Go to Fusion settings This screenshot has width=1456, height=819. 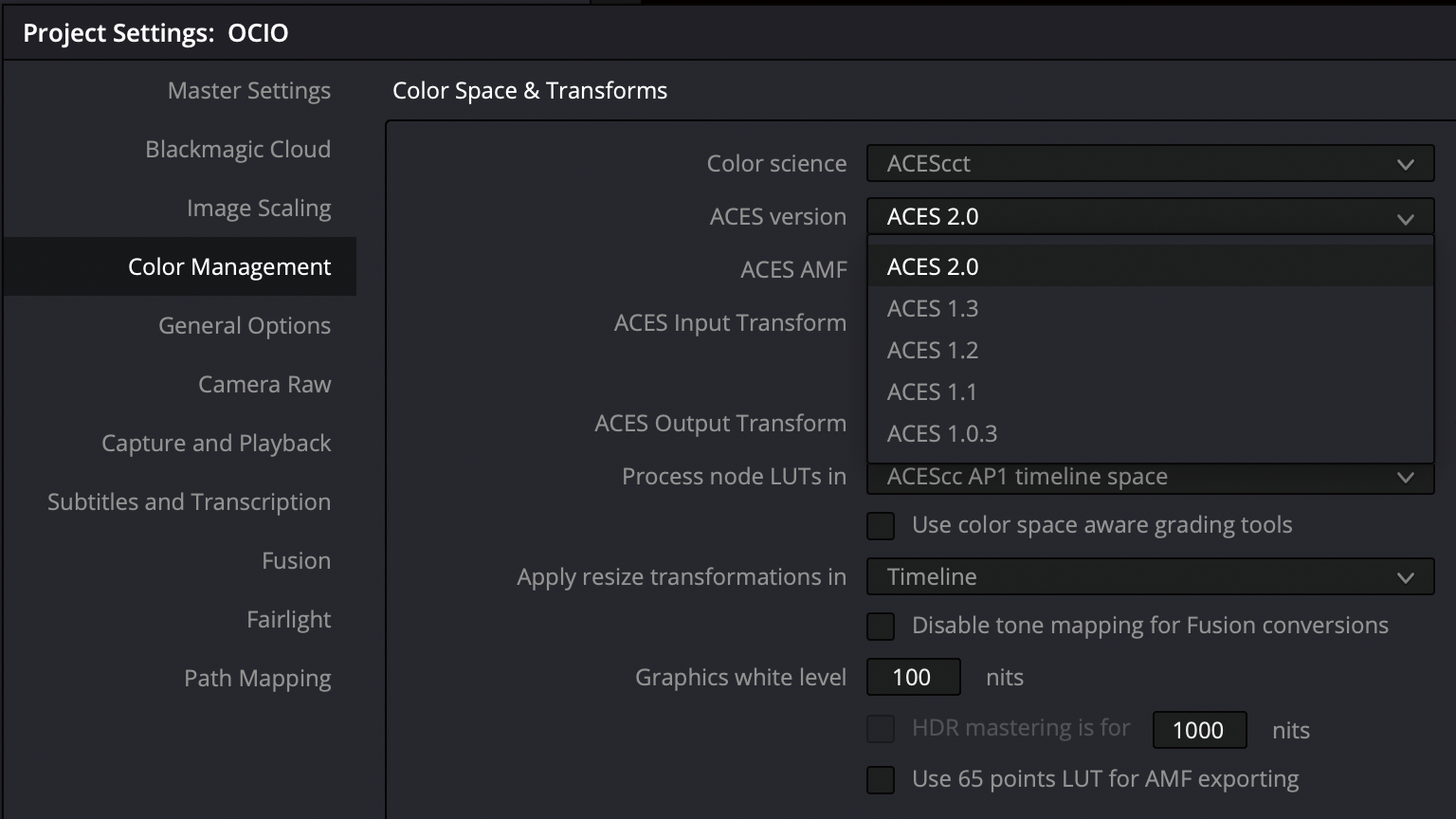click(x=296, y=560)
